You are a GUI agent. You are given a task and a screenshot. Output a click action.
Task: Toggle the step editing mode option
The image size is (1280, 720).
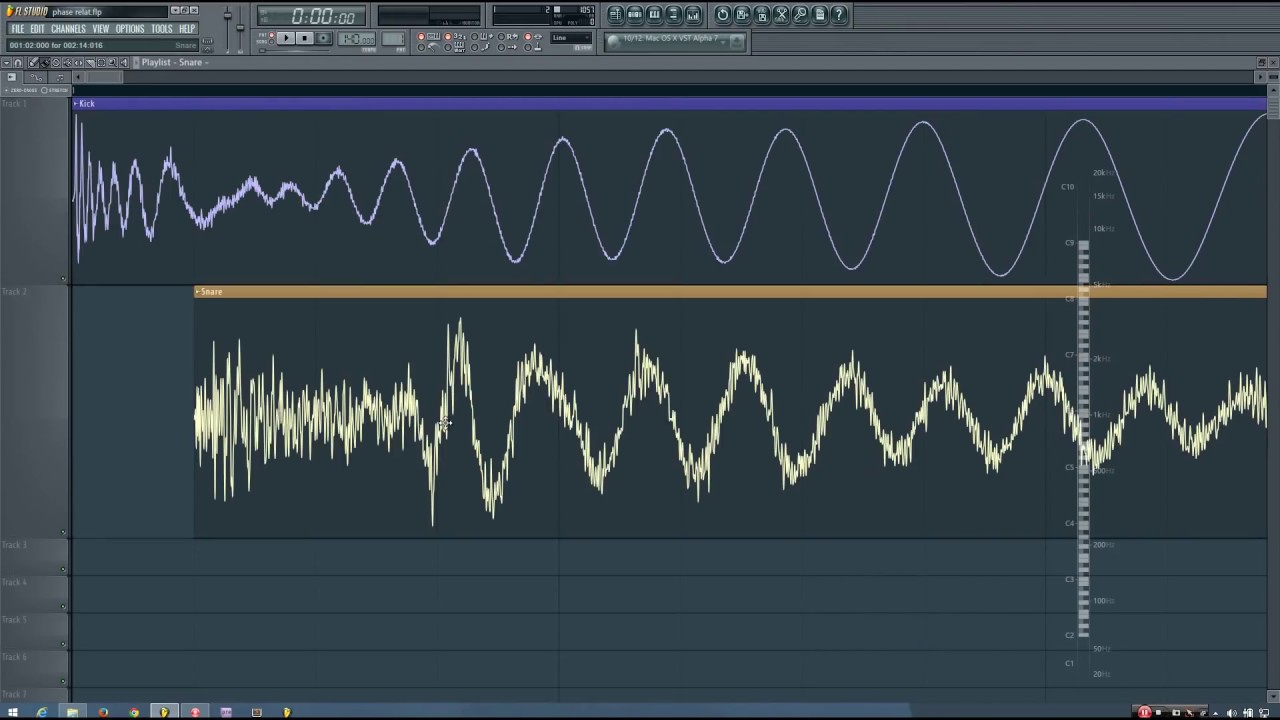pyautogui.click(x=481, y=47)
